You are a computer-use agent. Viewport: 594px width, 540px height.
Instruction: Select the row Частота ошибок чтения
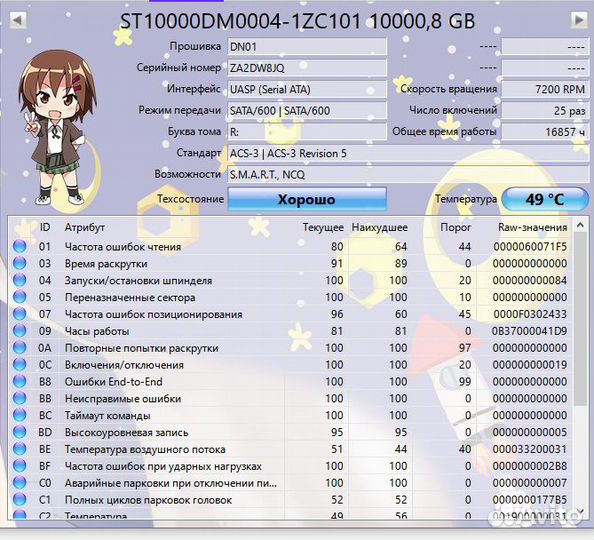tap(290, 247)
